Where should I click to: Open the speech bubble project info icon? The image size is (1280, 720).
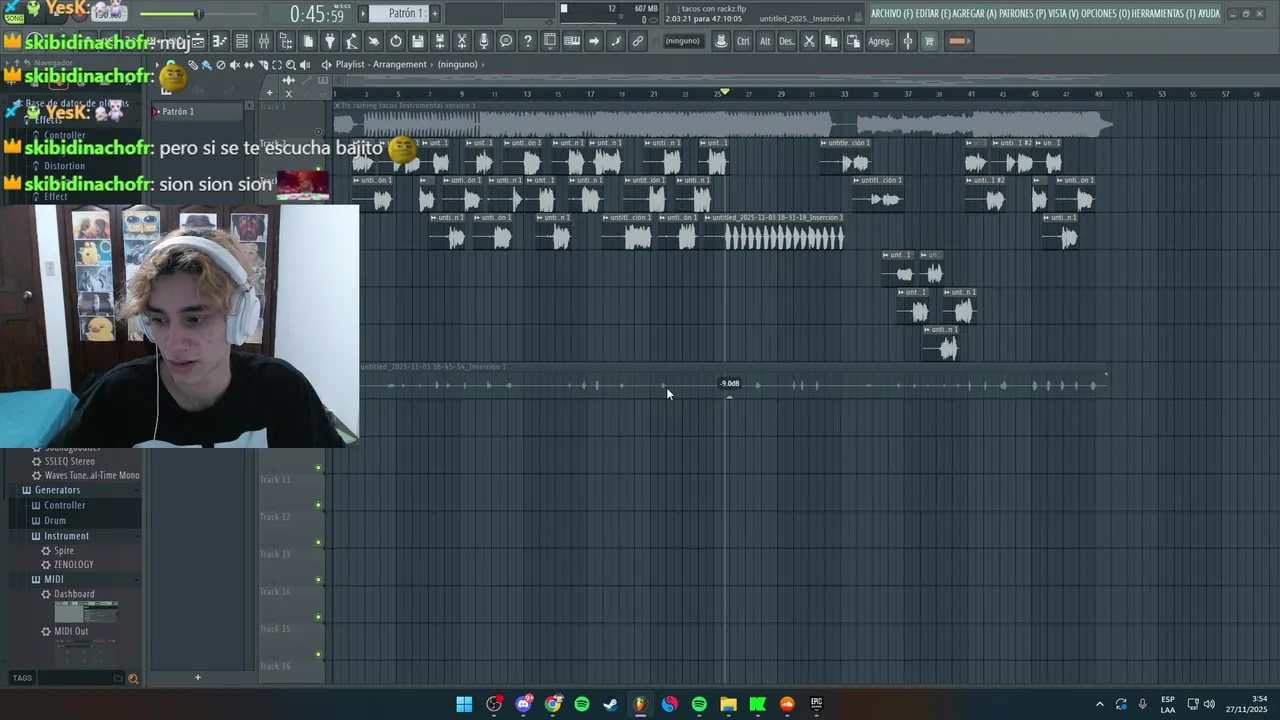(505, 41)
